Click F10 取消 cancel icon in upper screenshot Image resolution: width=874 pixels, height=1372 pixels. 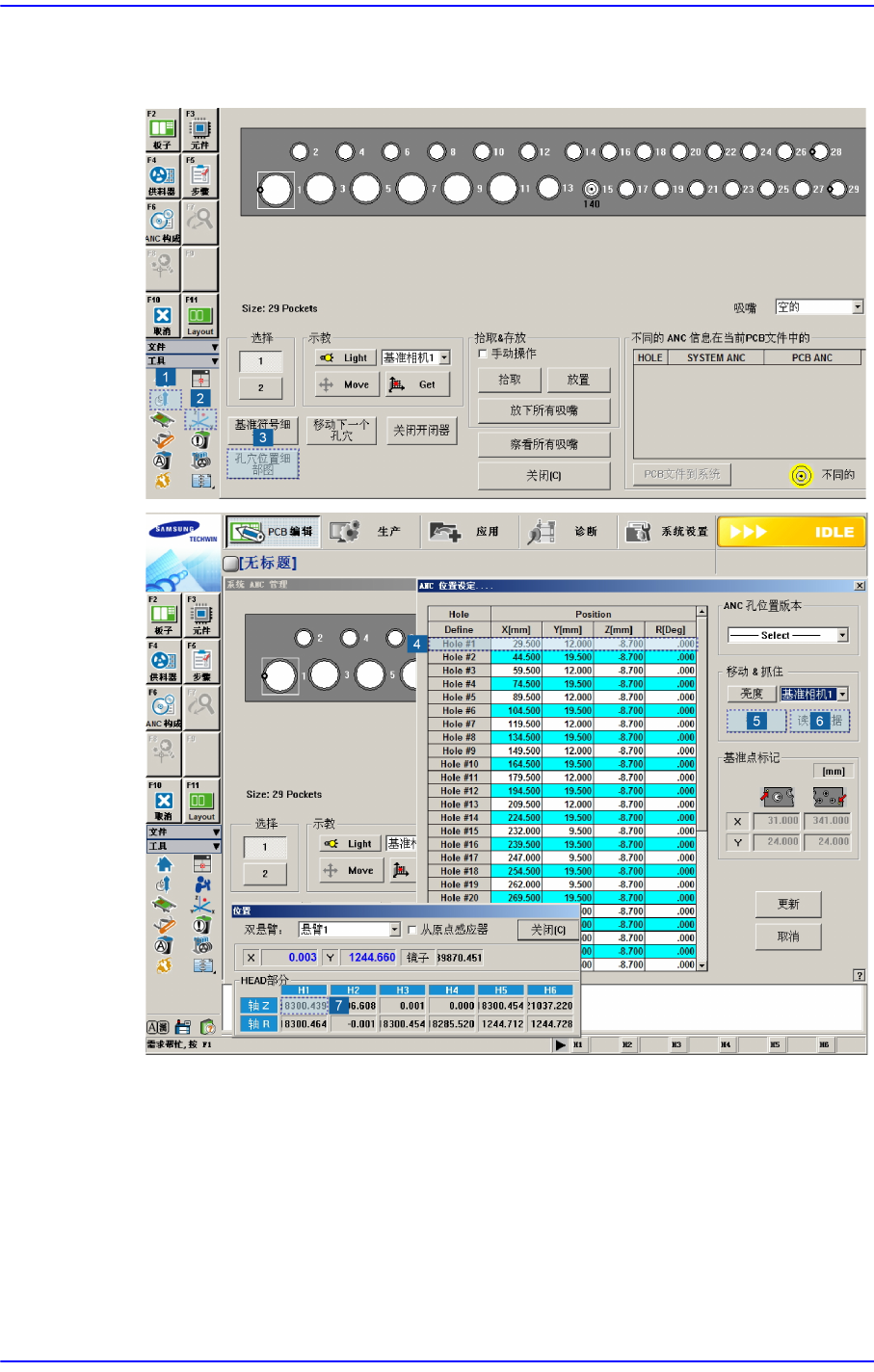pos(163,315)
